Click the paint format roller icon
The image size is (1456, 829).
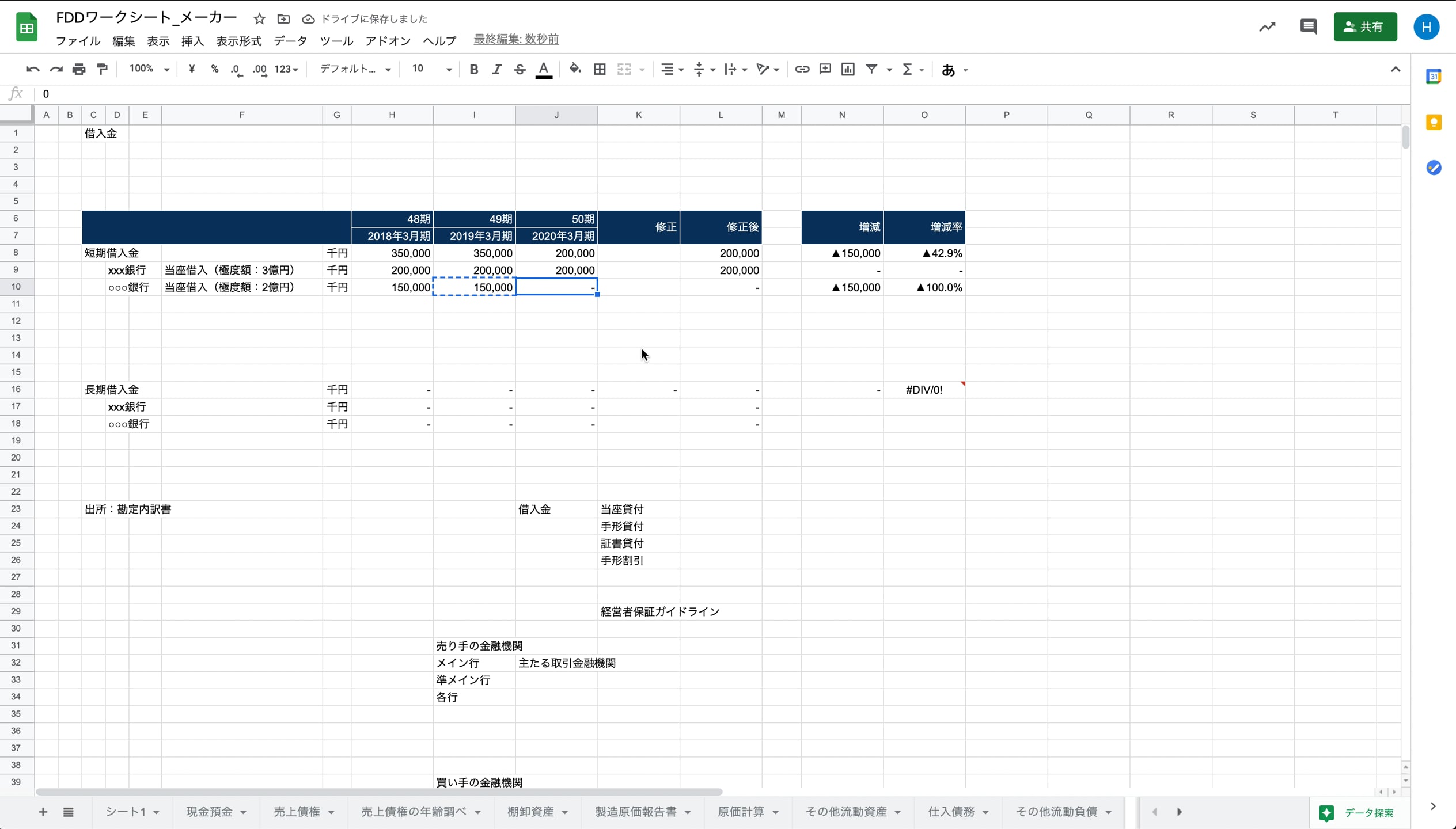click(102, 70)
